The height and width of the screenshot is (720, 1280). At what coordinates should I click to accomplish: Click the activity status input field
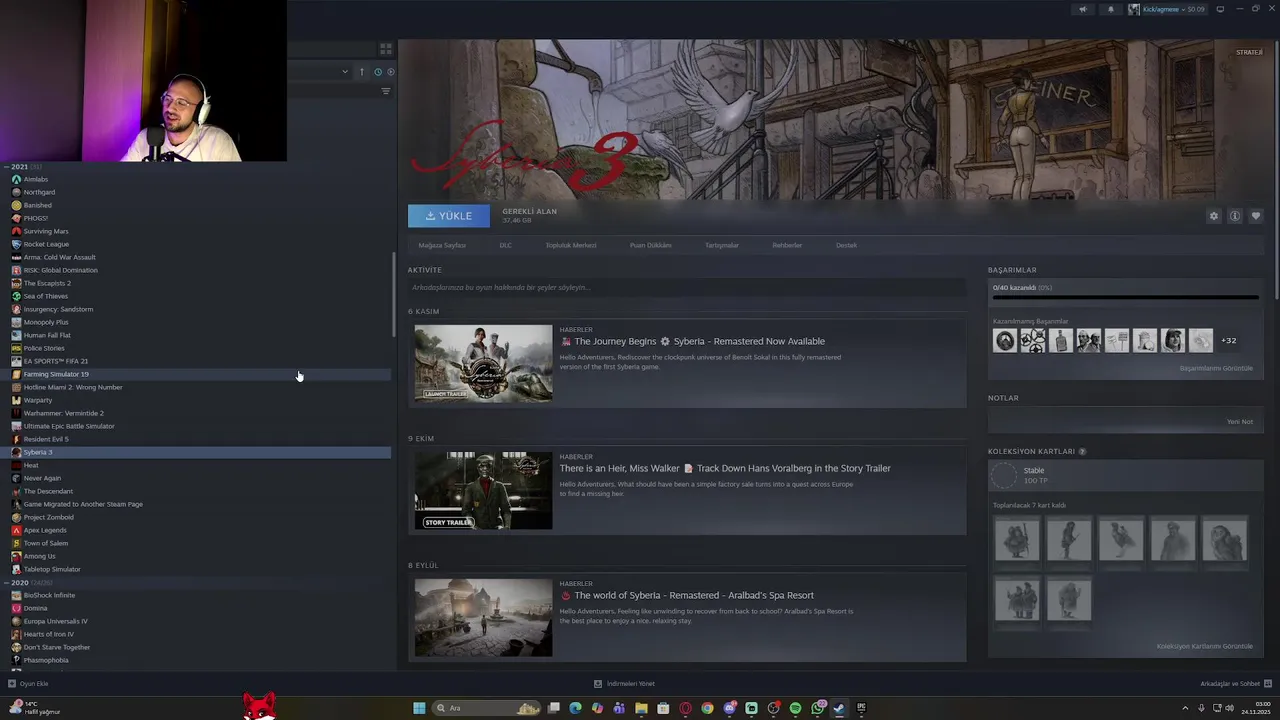pos(687,288)
